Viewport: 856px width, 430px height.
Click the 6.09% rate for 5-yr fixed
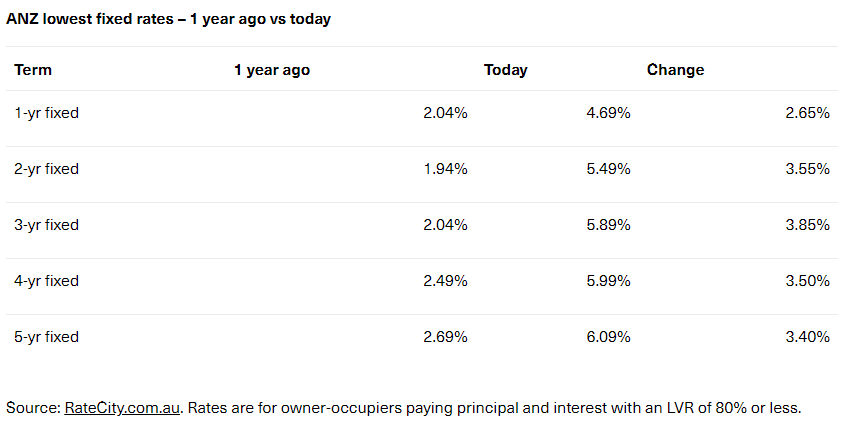click(x=608, y=337)
